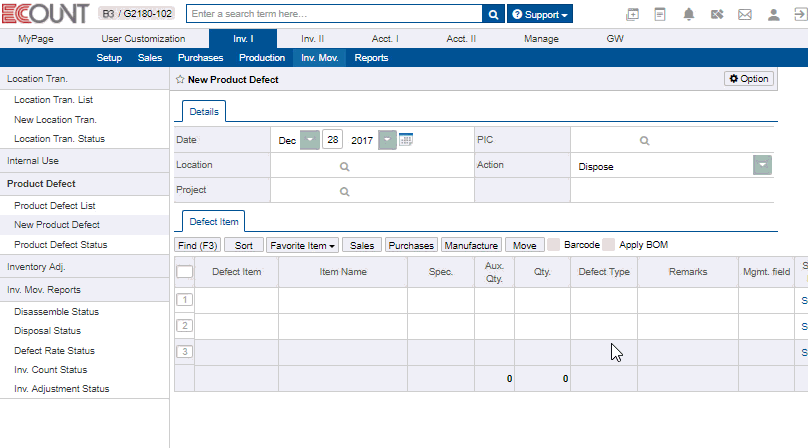The image size is (808, 448).
Task: Open the Sales submenu in blue bar
Action: click(x=150, y=58)
